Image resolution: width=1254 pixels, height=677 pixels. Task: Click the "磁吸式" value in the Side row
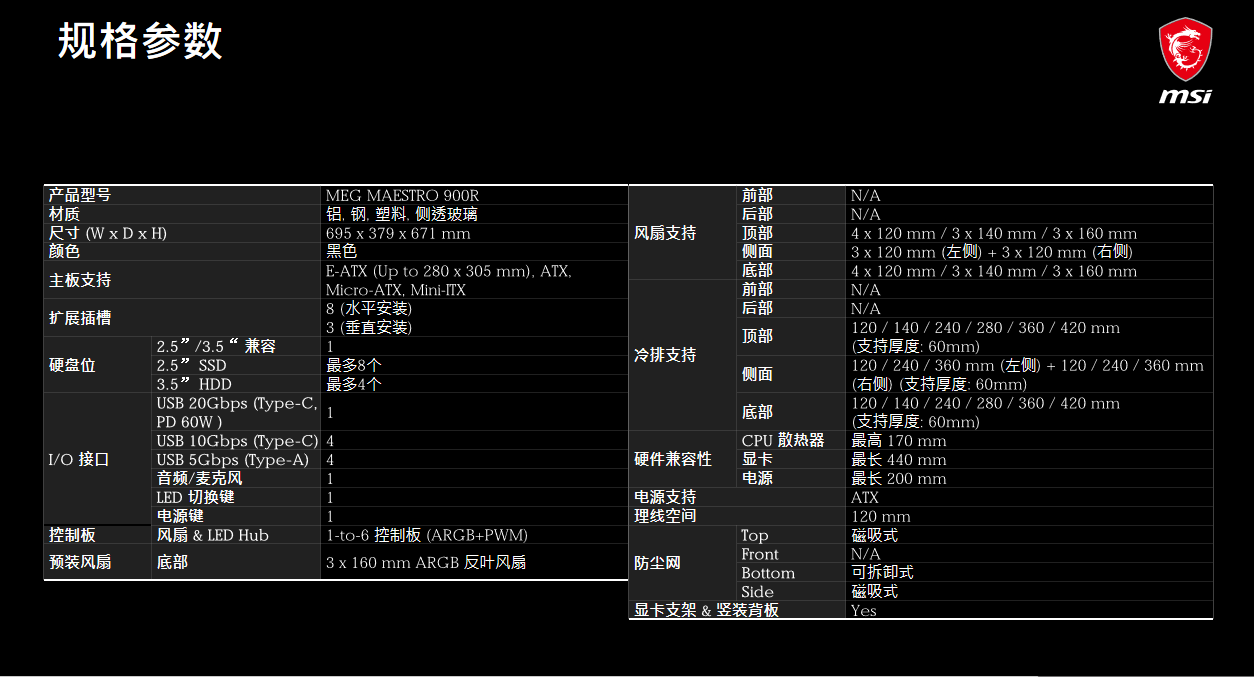point(874,592)
